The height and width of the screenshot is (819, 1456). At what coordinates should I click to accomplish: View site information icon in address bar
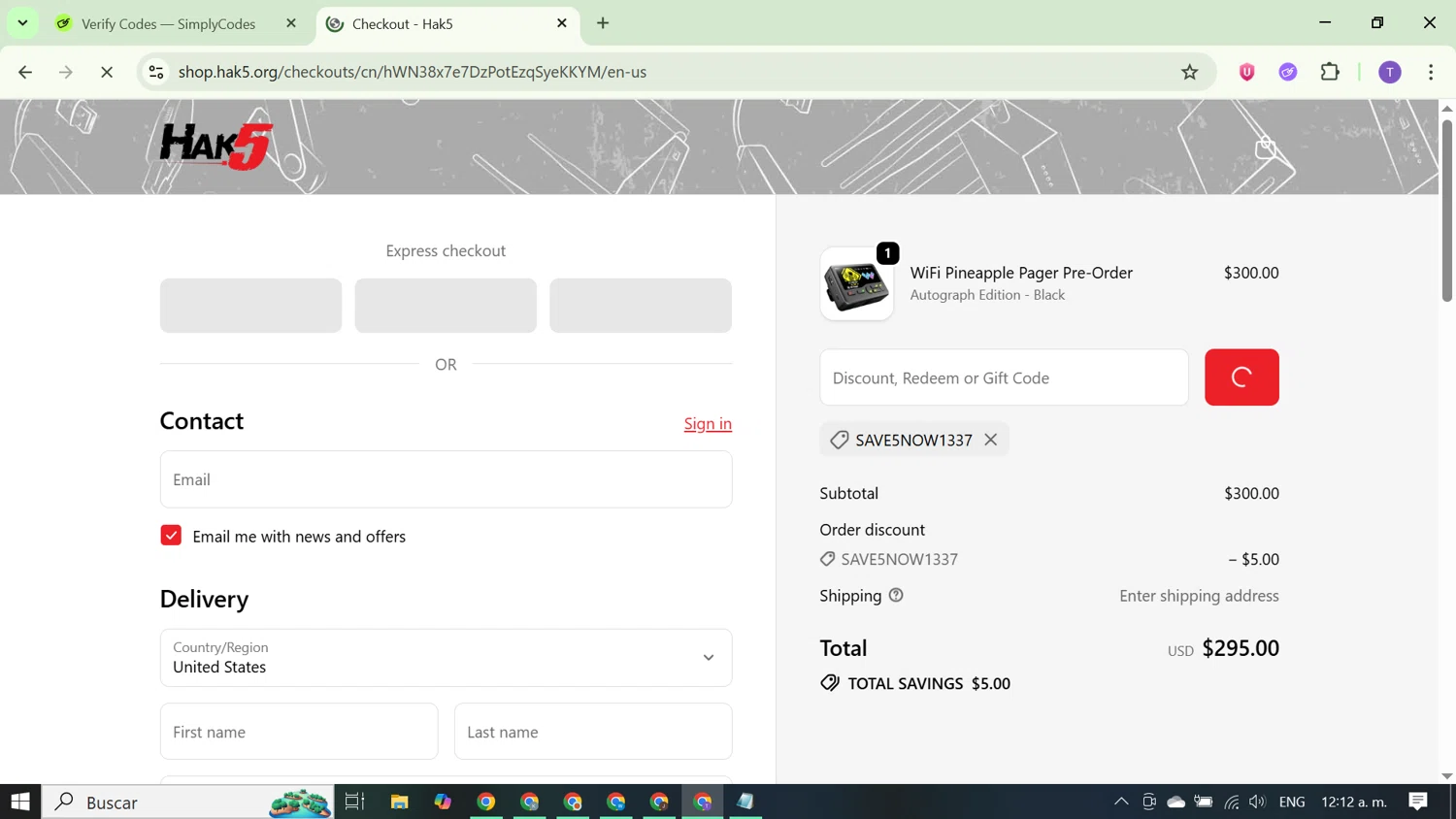[x=156, y=72]
